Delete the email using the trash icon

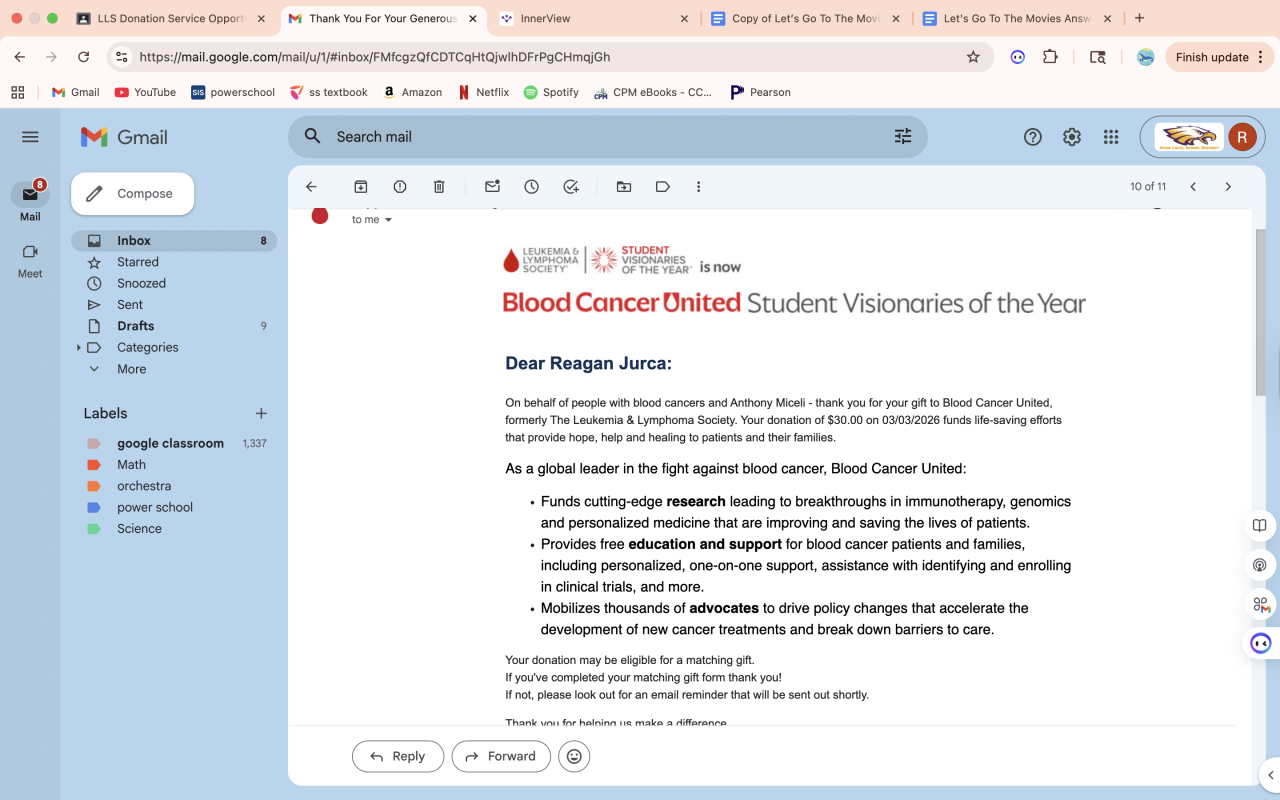439,187
